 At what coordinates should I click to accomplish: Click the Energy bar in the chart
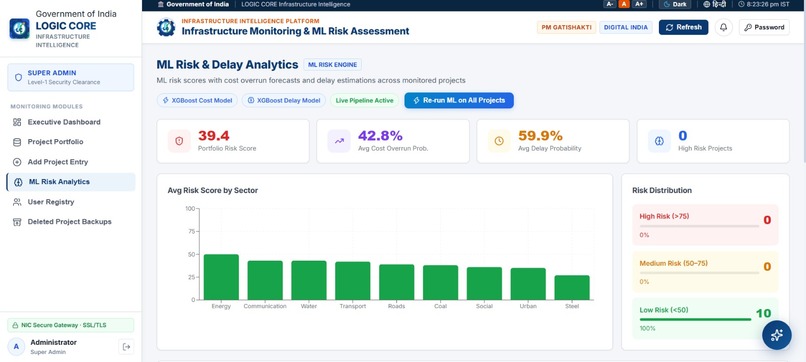pyautogui.click(x=221, y=277)
